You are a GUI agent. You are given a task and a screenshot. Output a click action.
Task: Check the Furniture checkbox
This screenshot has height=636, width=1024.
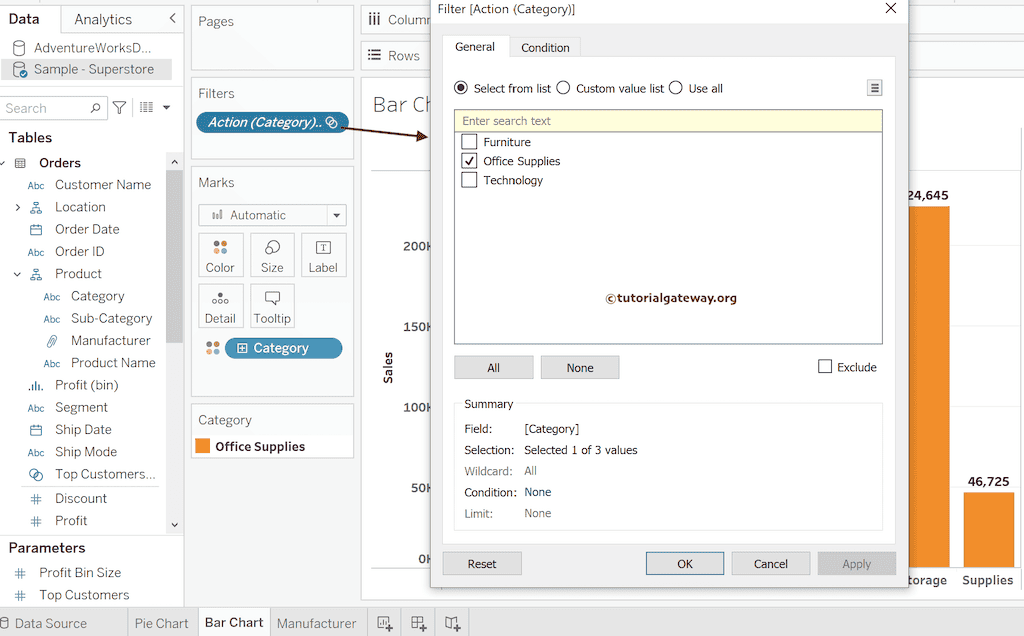pos(469,142)
